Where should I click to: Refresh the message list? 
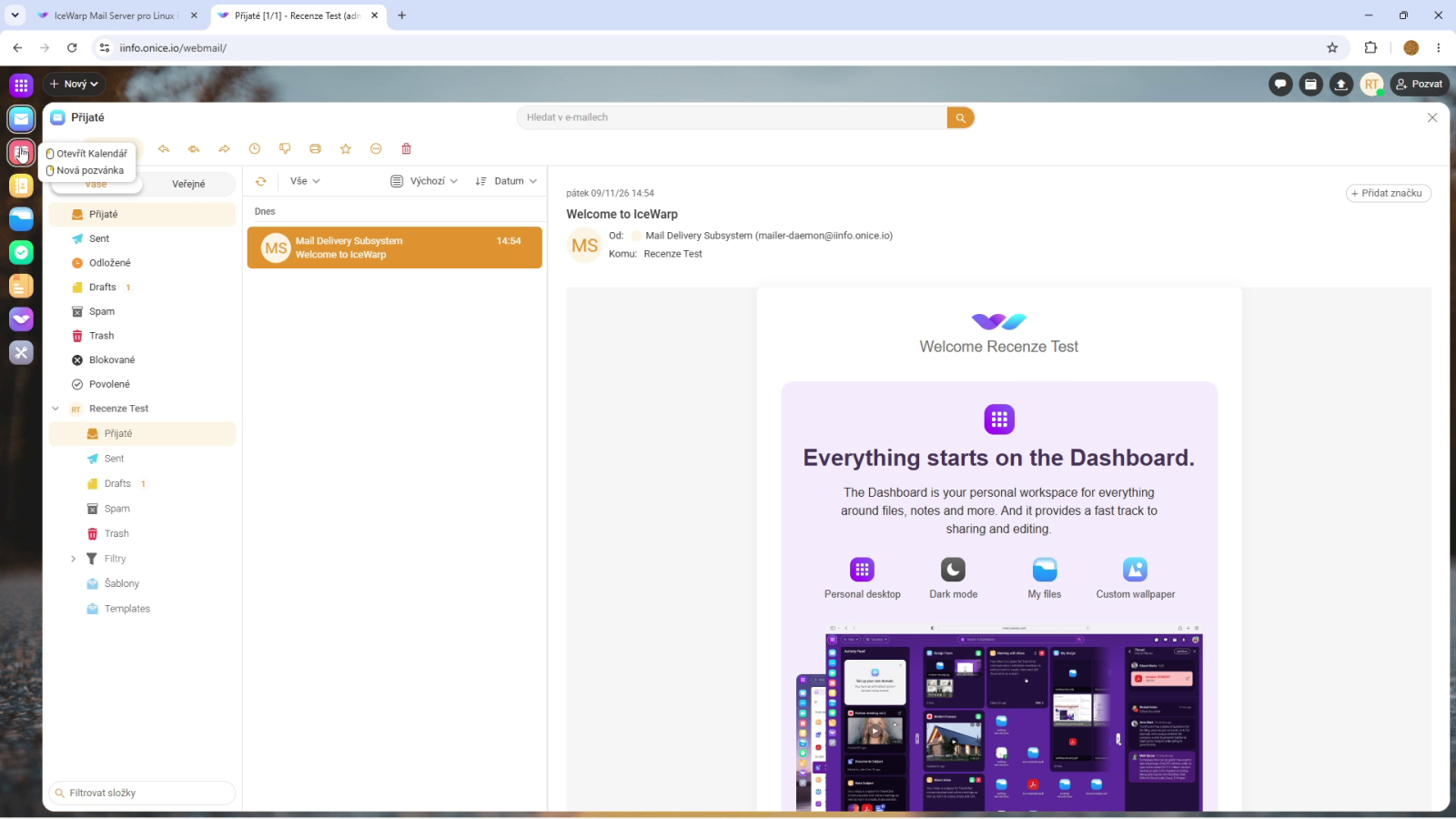261,181
